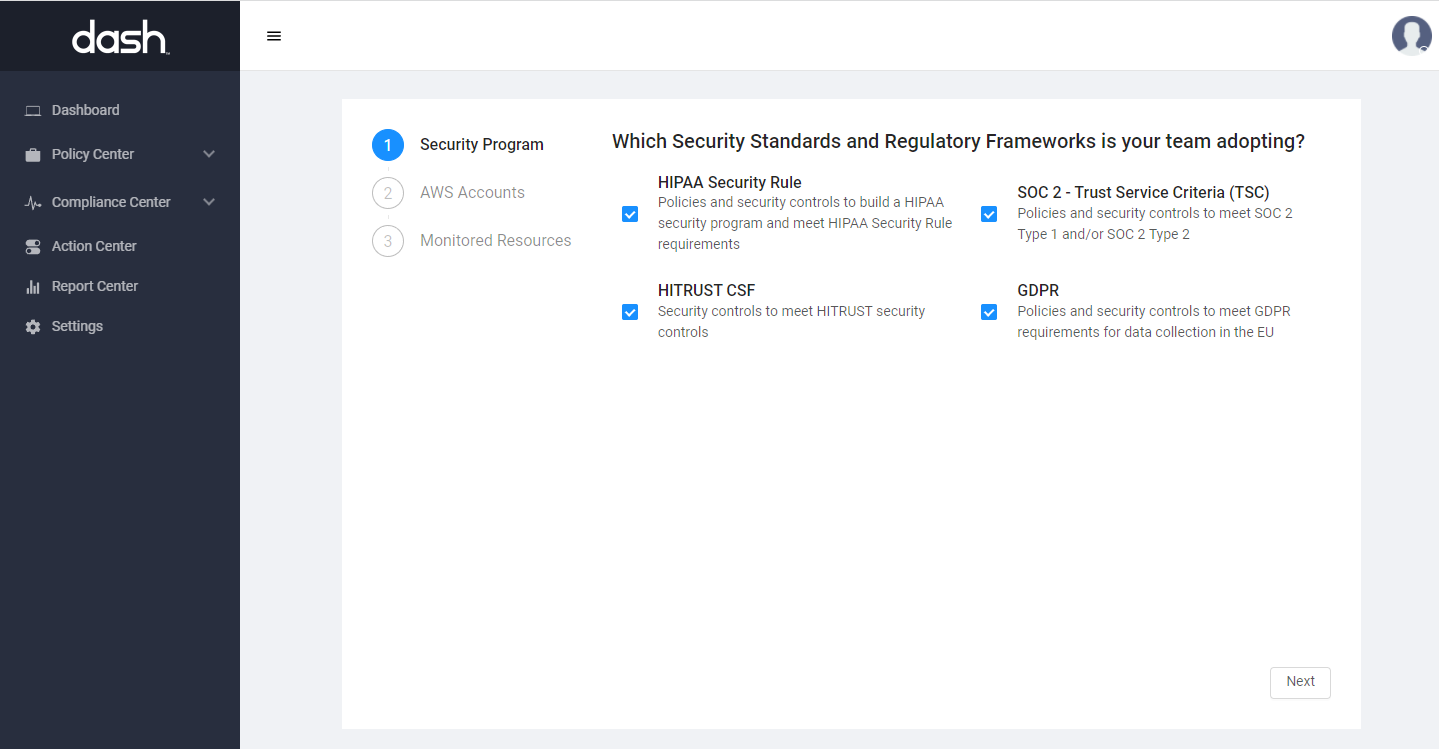Screen dimensions: 1439x749
Task: Jump to step 3 Monitored Resources
Action: tap(495, 240)
